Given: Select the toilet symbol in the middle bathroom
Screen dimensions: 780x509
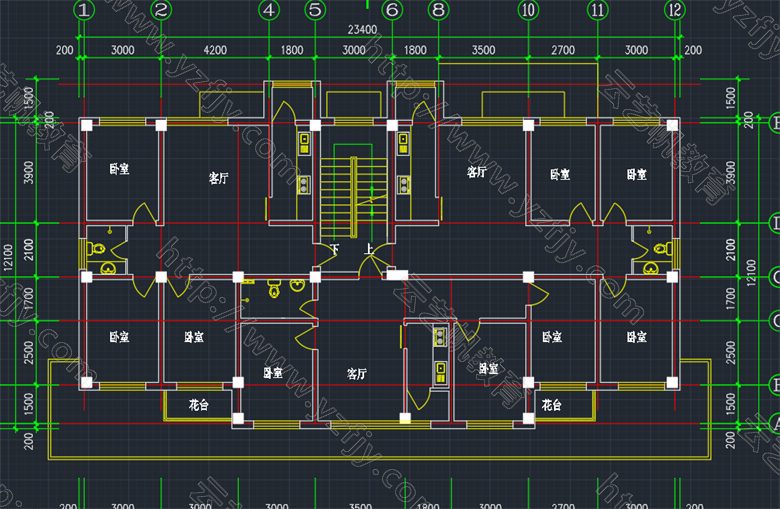Looking at the screenshot, I should point(274,288).
